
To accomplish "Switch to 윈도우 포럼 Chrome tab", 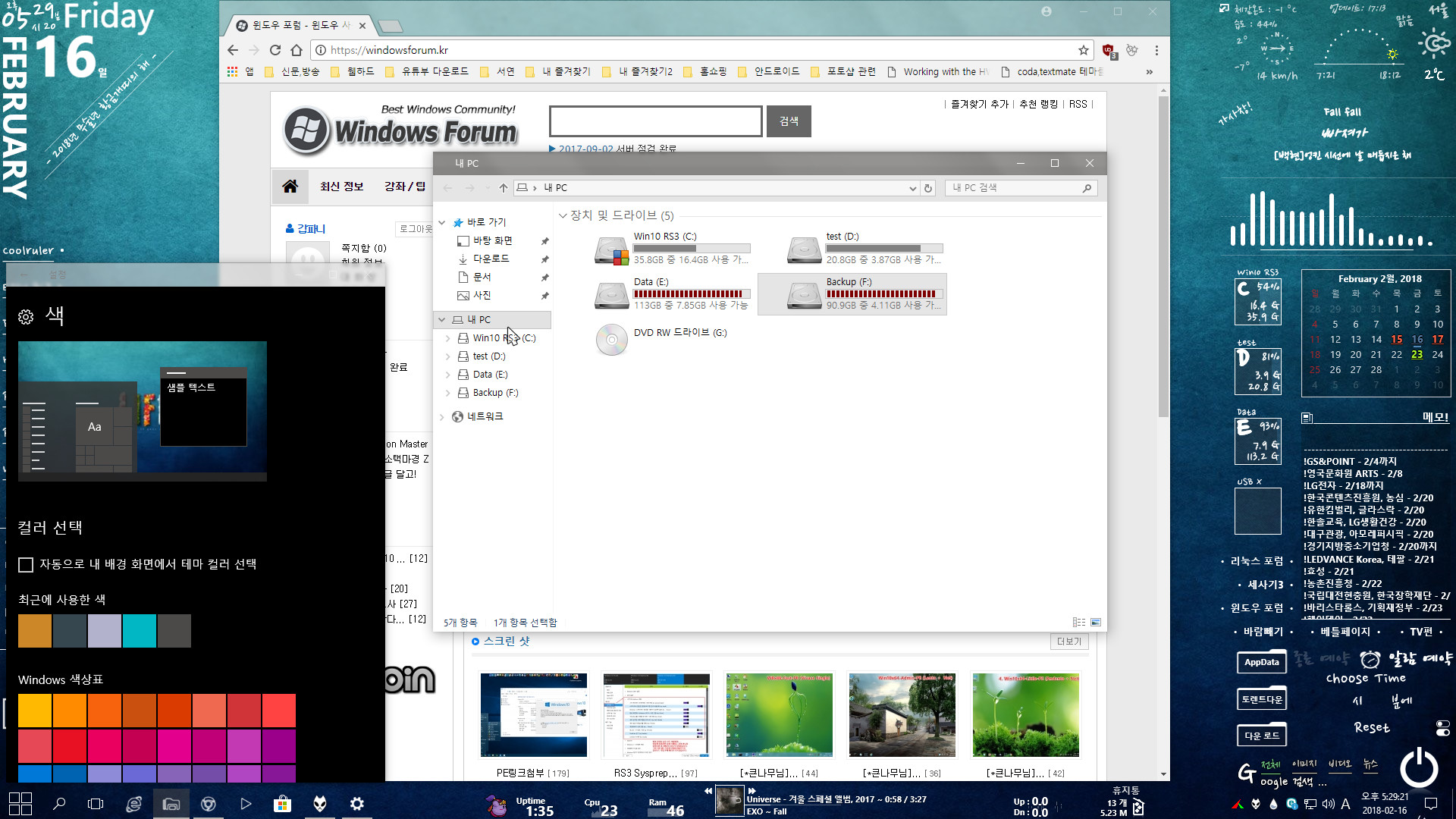I will click(302, 25).
